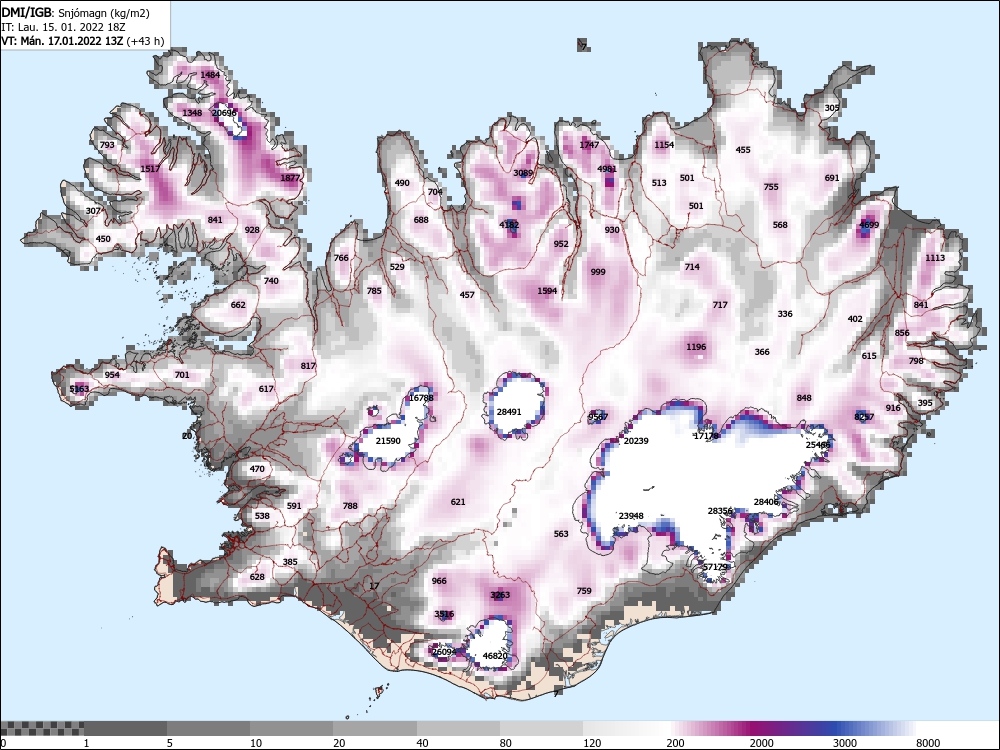Click the map value '4182'
The width and height of the screenshot is (1000, 750).
(509, 225)
